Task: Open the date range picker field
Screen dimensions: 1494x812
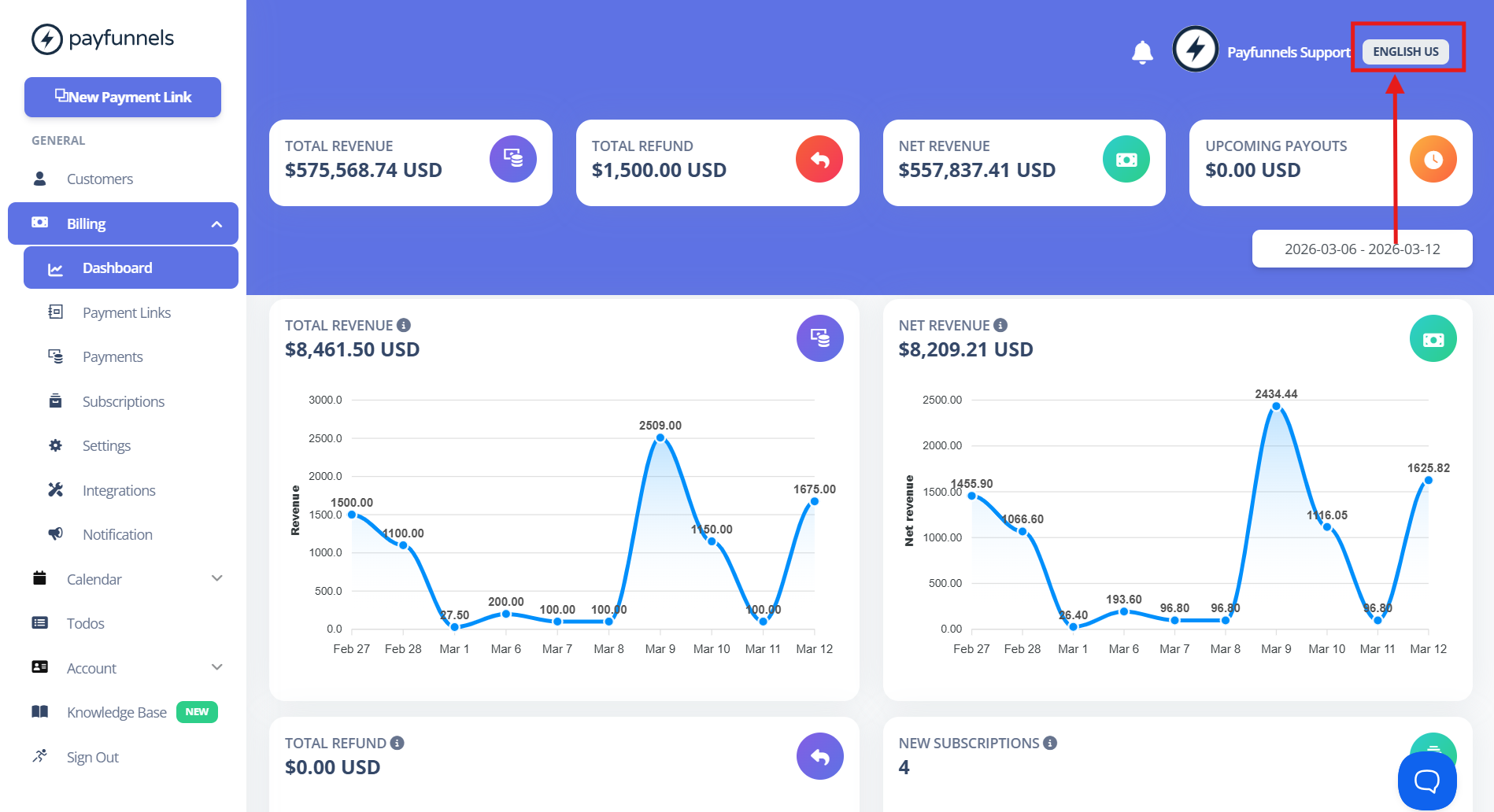Action: 1362,249
